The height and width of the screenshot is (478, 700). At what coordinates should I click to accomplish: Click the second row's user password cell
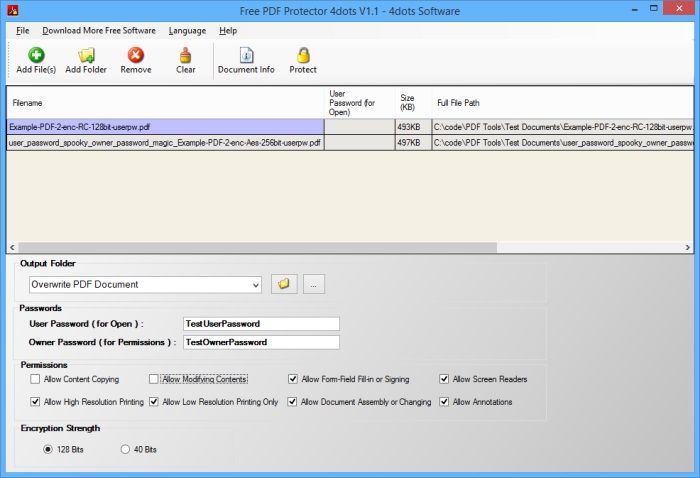360,143
